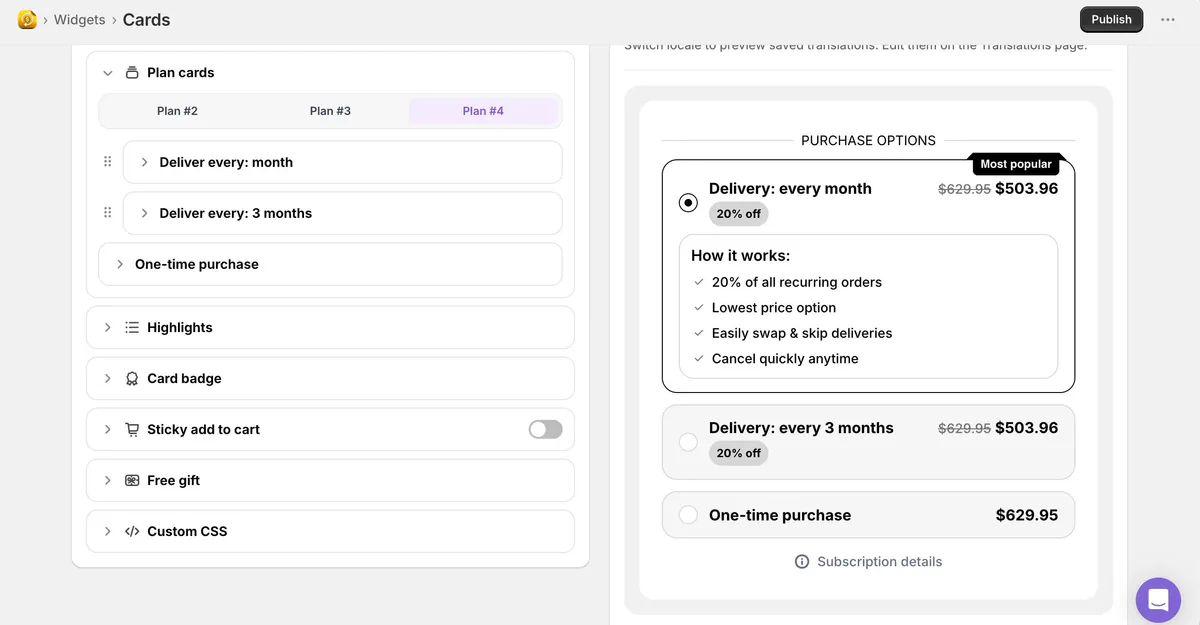Click How it works: heading

741,256
